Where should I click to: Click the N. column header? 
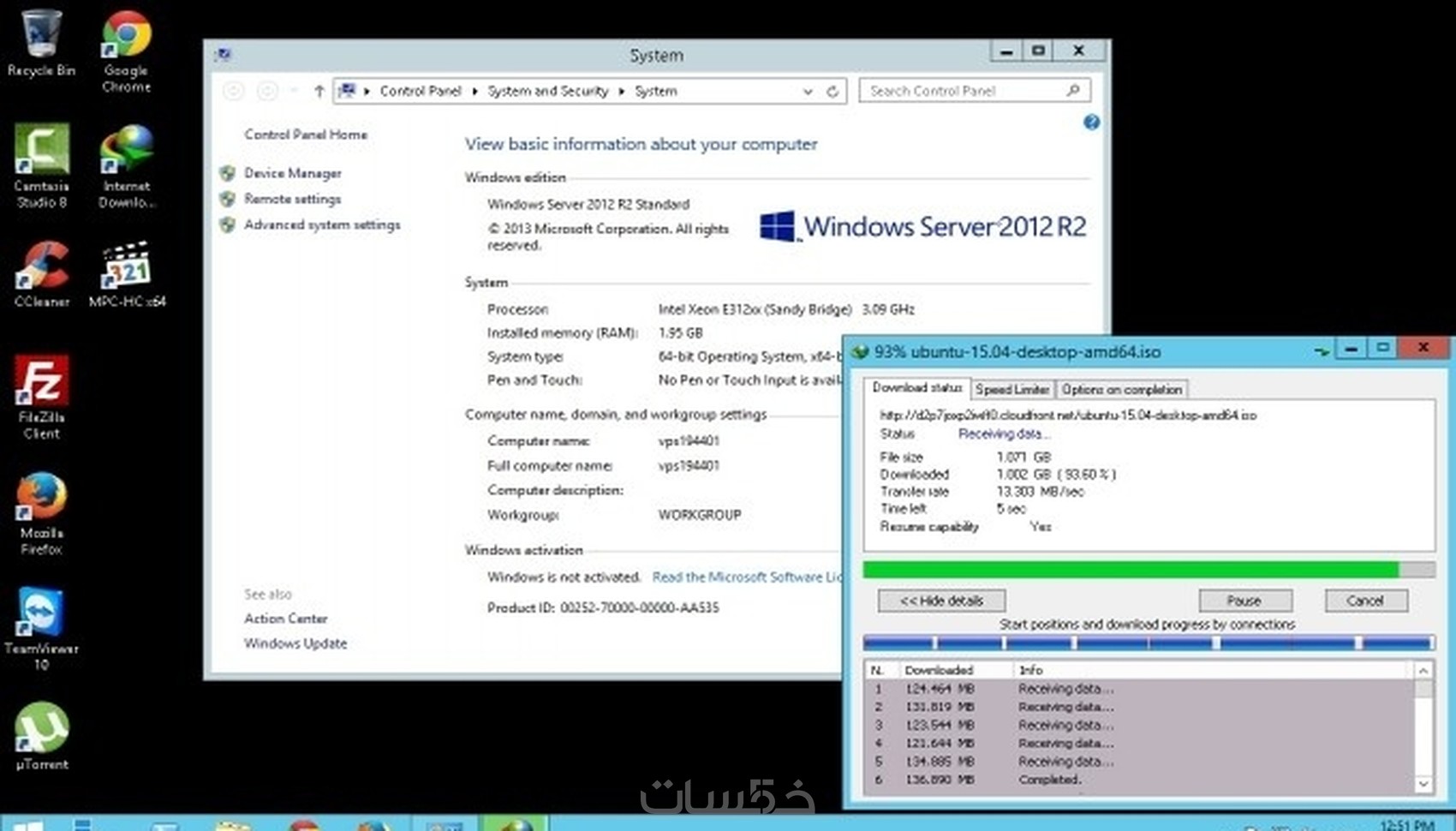point(881,670)
